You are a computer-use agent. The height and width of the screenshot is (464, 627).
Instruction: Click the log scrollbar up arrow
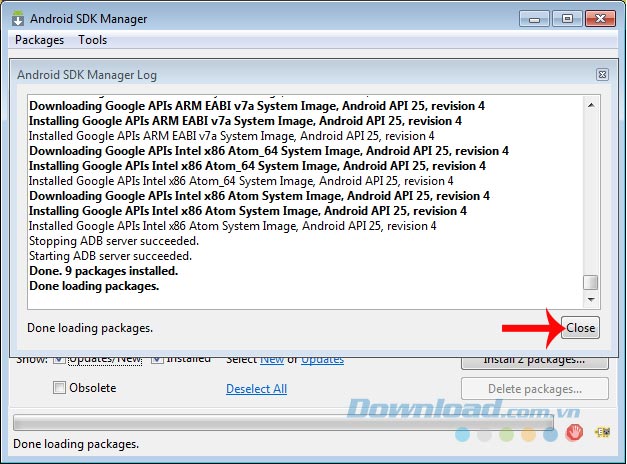pyautogui.click(x=591, y=105)
